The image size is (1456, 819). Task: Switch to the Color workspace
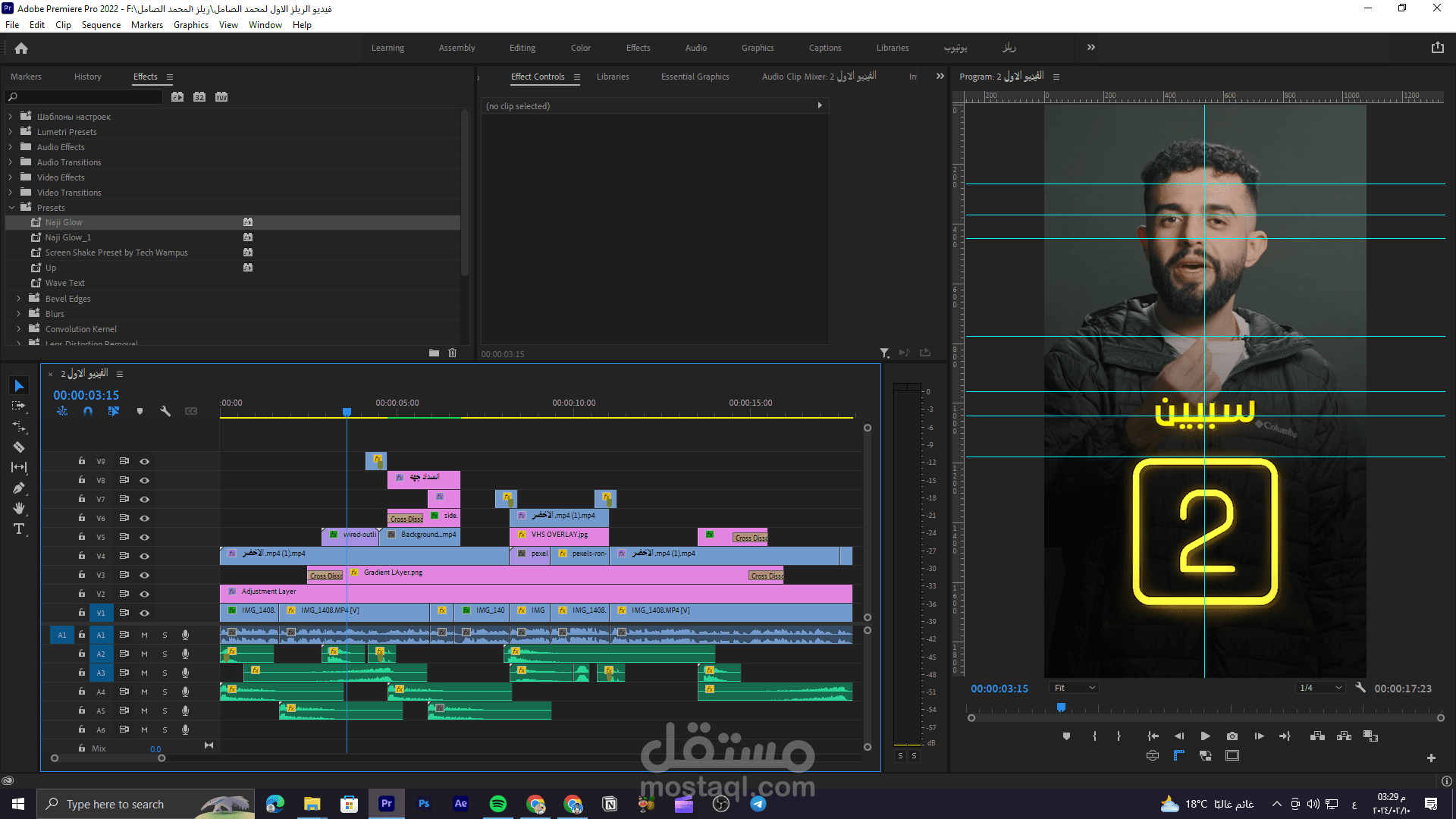[x=580, y=48]
